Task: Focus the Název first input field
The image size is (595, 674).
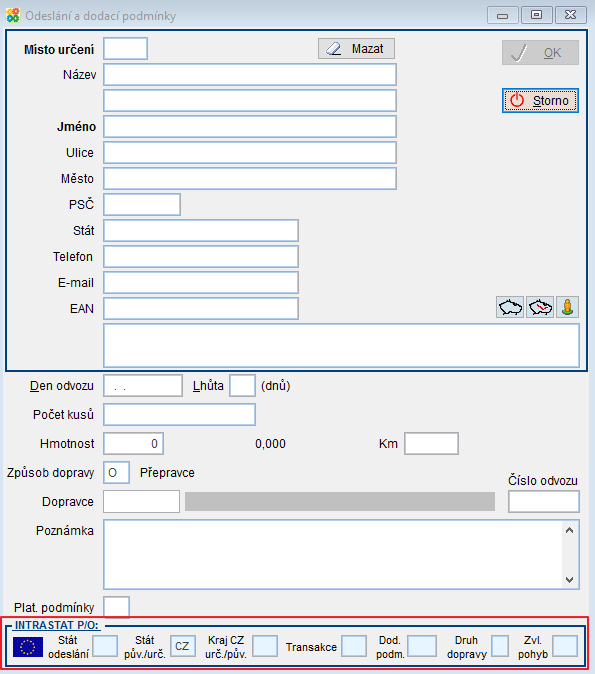Action: pyautogui.click(x=250, y=75)
